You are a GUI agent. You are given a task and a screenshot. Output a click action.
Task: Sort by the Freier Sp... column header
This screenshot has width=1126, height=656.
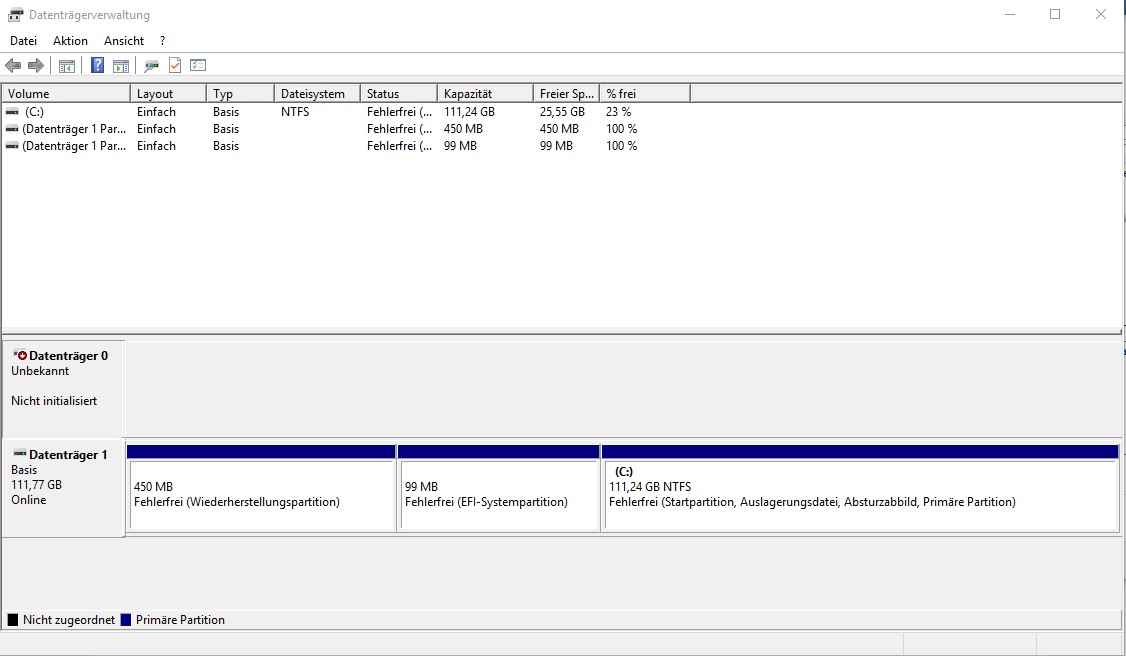click(x=566, y=93)
